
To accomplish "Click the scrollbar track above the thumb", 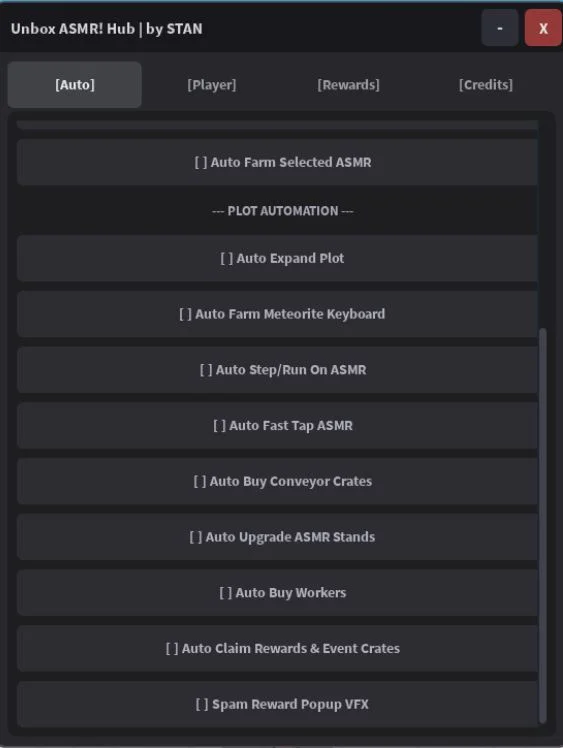I will click(x=542, y=224).
